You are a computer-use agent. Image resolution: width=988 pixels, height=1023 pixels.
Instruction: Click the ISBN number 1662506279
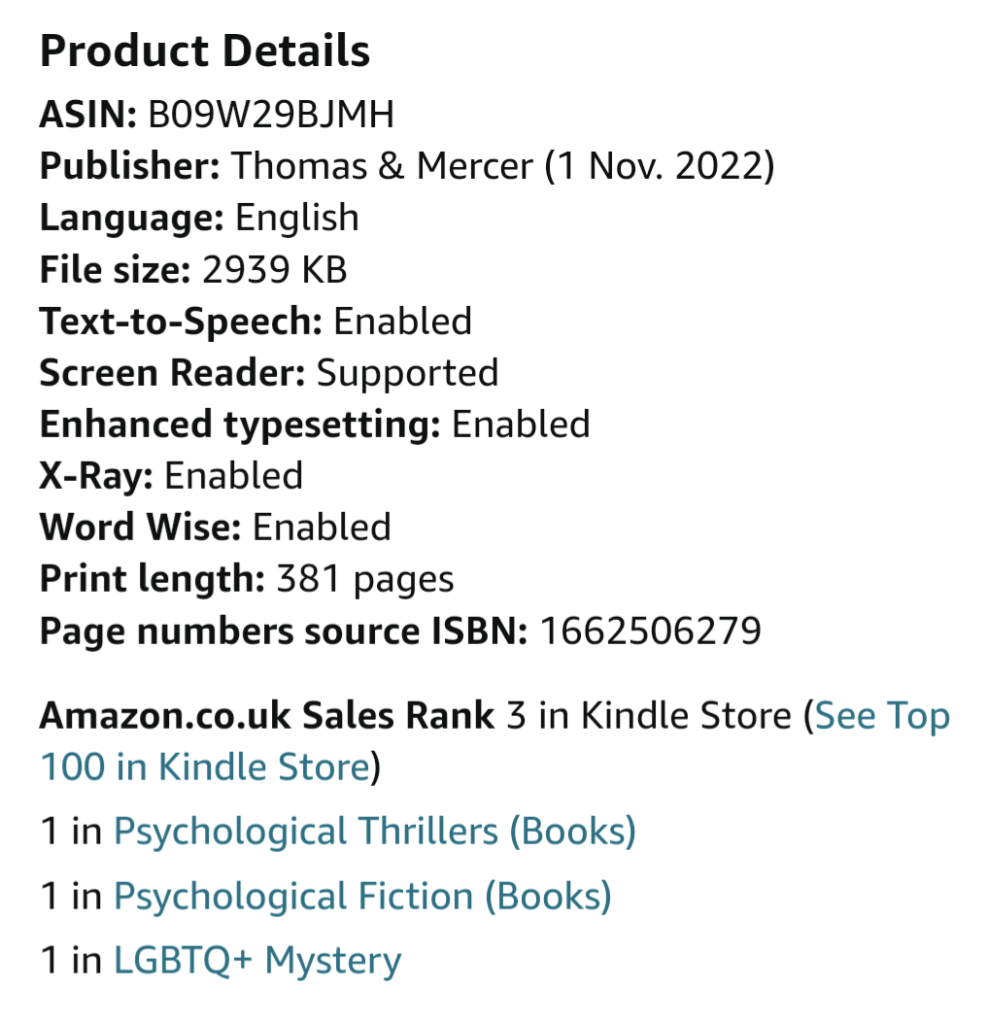pos(650,631)
